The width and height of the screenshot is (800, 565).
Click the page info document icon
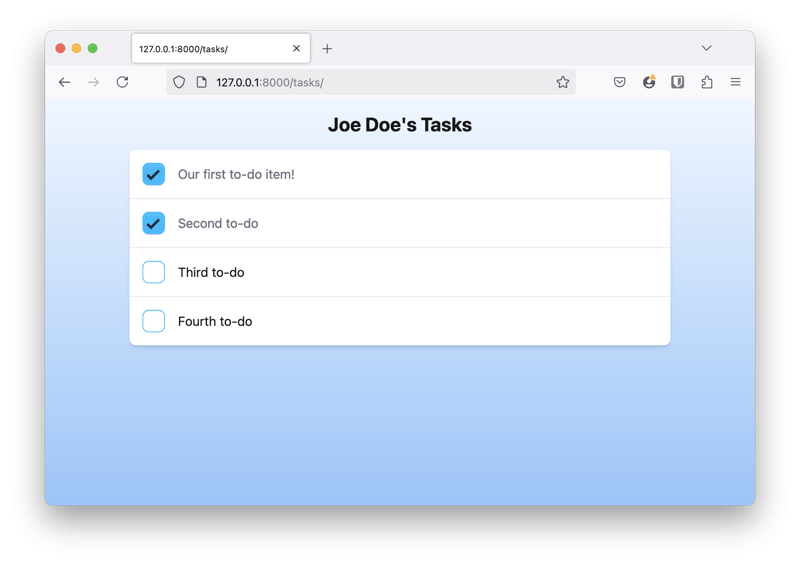(x=202, y=82)
